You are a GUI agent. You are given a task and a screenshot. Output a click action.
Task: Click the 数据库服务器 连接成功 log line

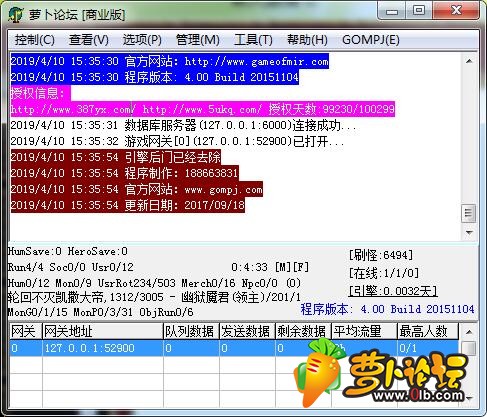point(183,125)
